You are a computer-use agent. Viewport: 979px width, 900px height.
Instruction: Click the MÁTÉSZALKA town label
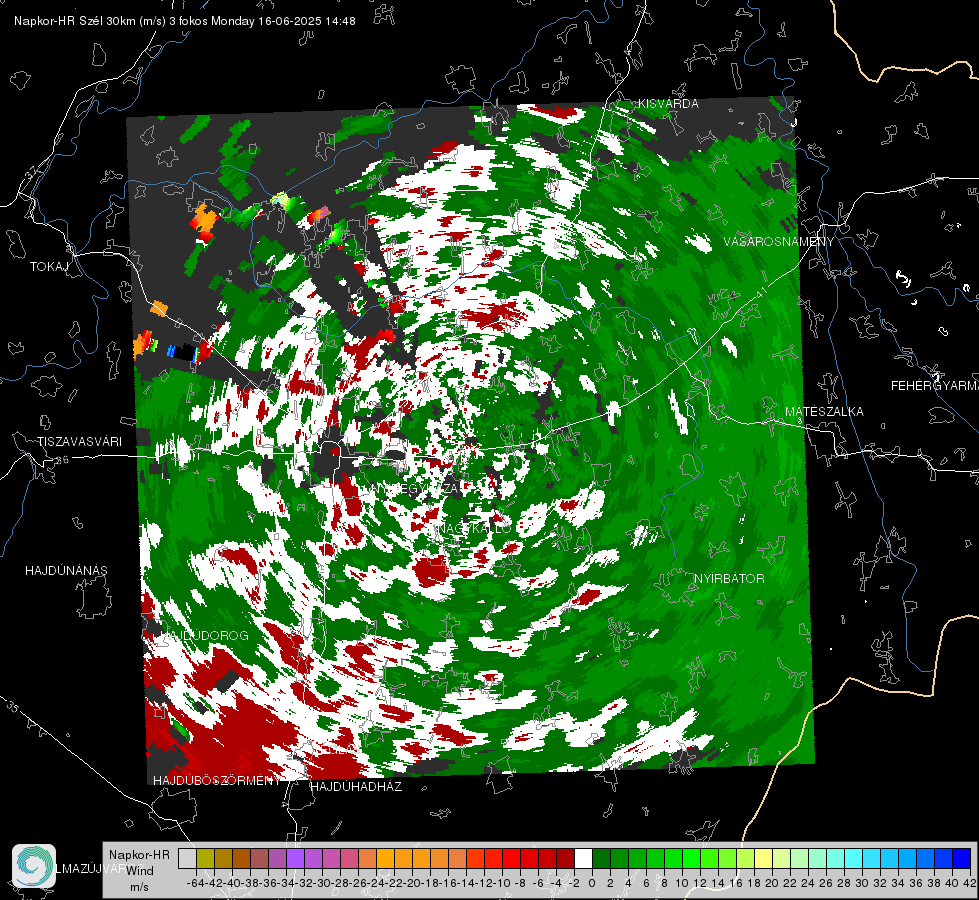824,412
